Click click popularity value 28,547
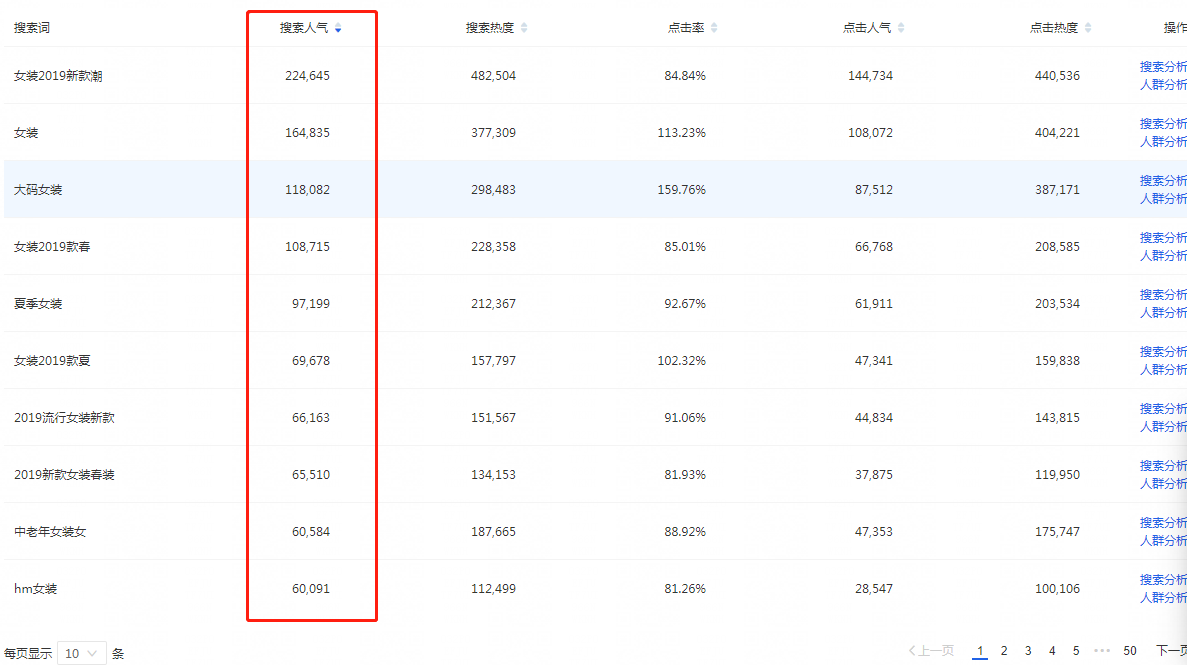 874,589
